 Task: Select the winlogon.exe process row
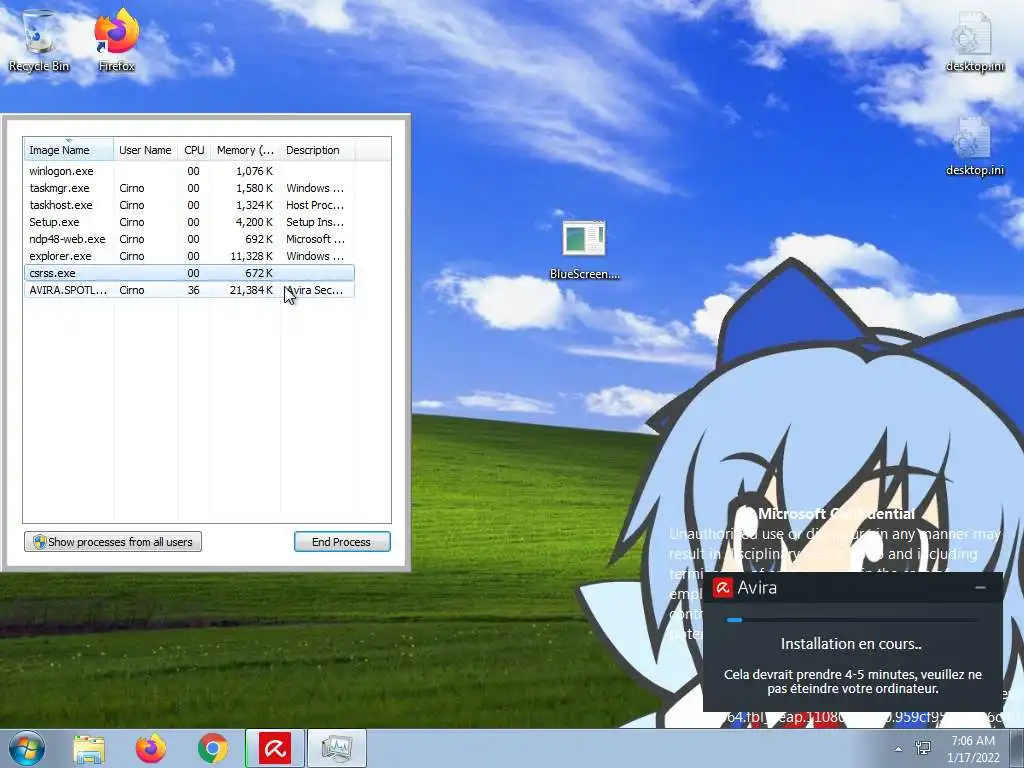click(189, 171)
